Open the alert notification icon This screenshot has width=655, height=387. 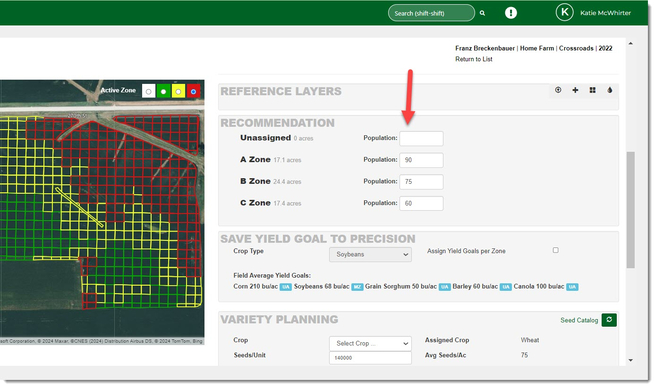(510, 13)
